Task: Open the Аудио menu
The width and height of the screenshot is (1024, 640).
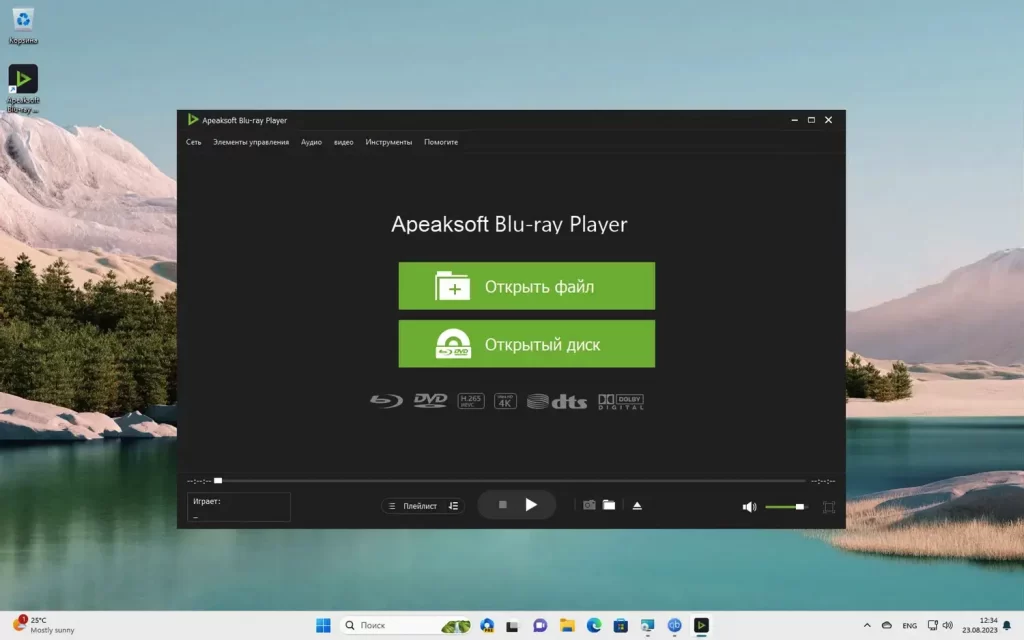Action: point(311,142)
